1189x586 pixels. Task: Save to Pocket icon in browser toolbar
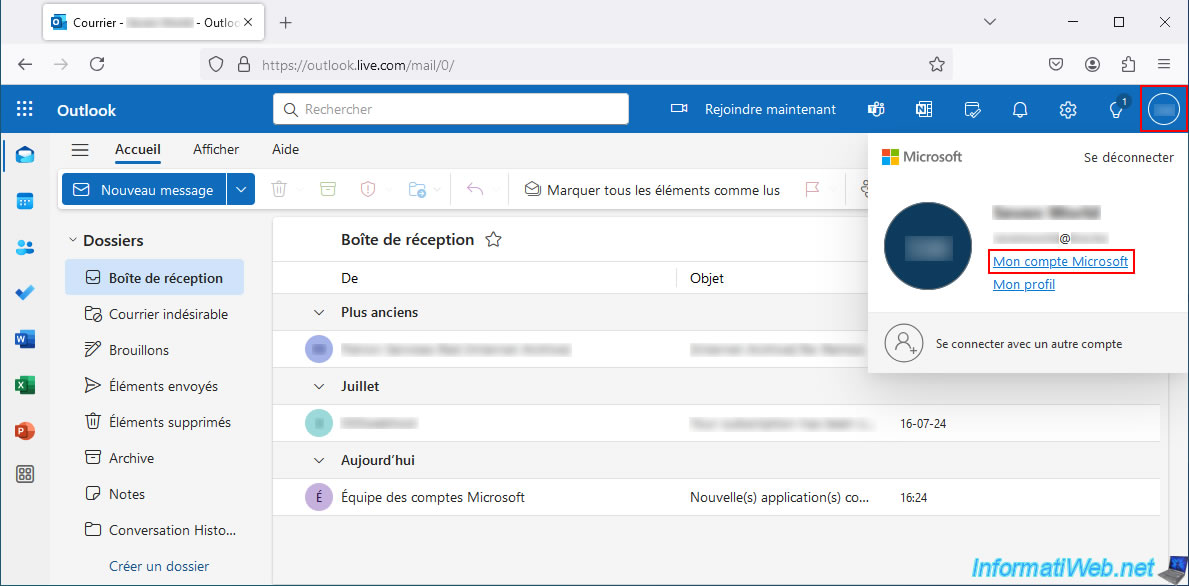click(1056, 64)
